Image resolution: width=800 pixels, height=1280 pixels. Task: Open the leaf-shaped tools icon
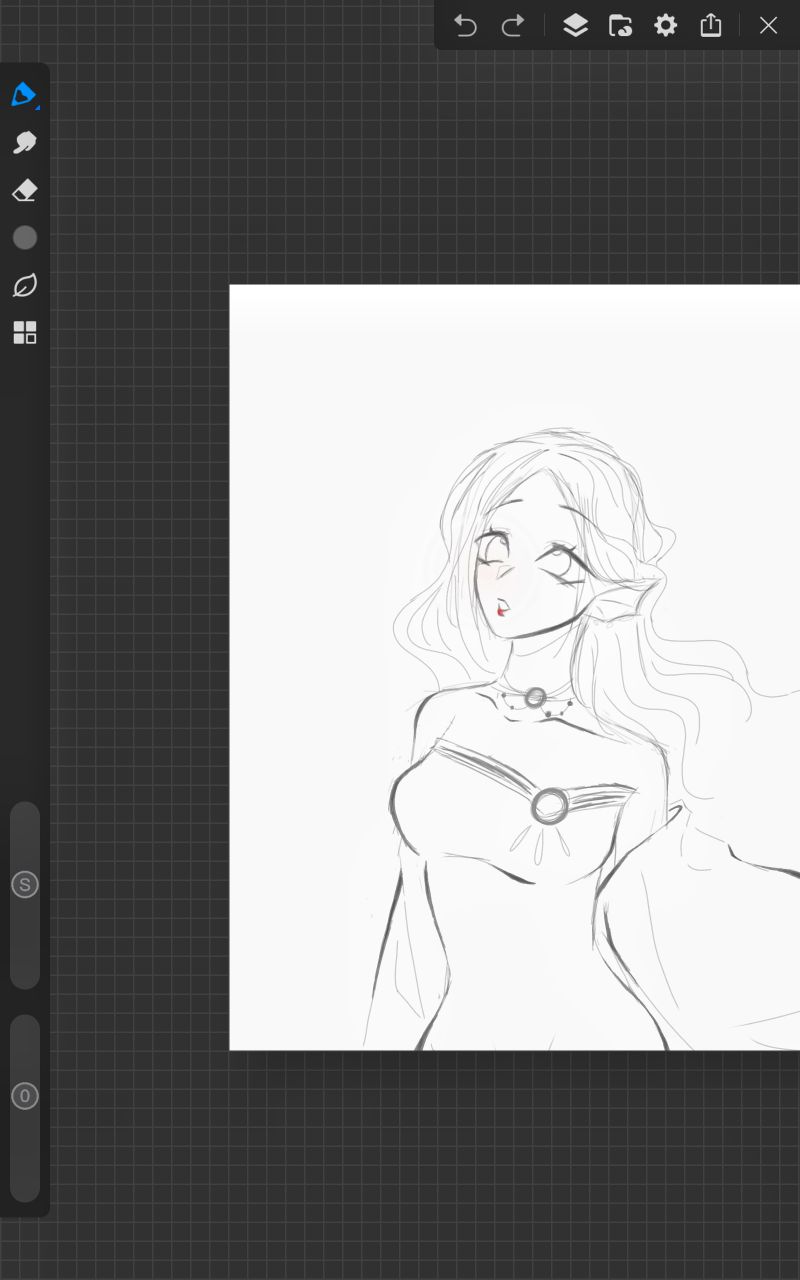(x=24, y=285)
